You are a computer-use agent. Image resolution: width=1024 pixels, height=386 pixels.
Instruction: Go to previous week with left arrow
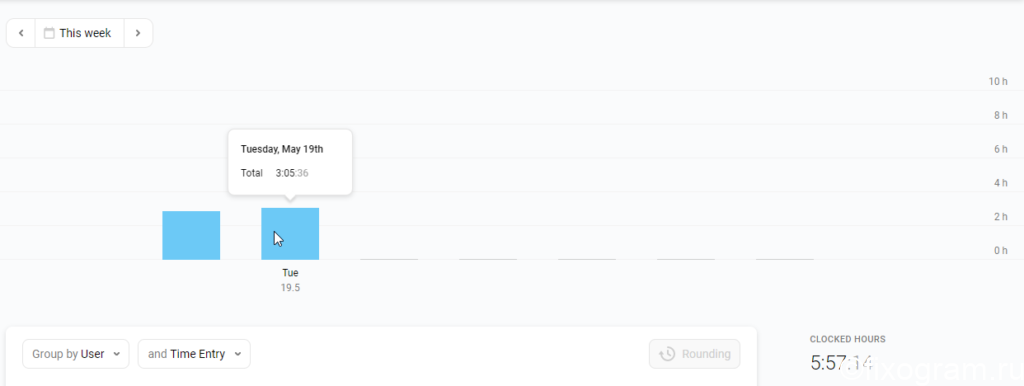pyautogui.click(x=21, y=33)
